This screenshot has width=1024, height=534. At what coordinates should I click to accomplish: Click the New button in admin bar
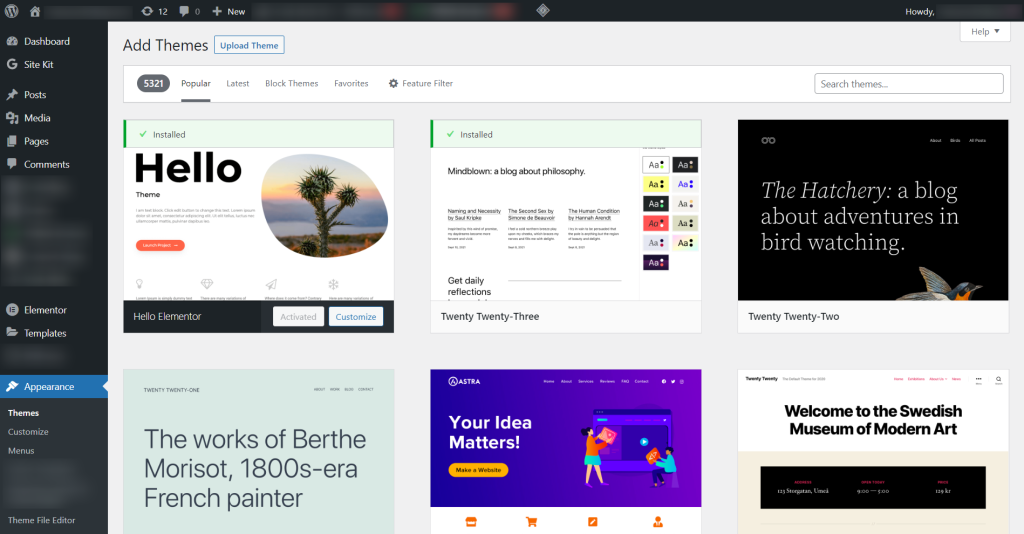coord(229,11)
